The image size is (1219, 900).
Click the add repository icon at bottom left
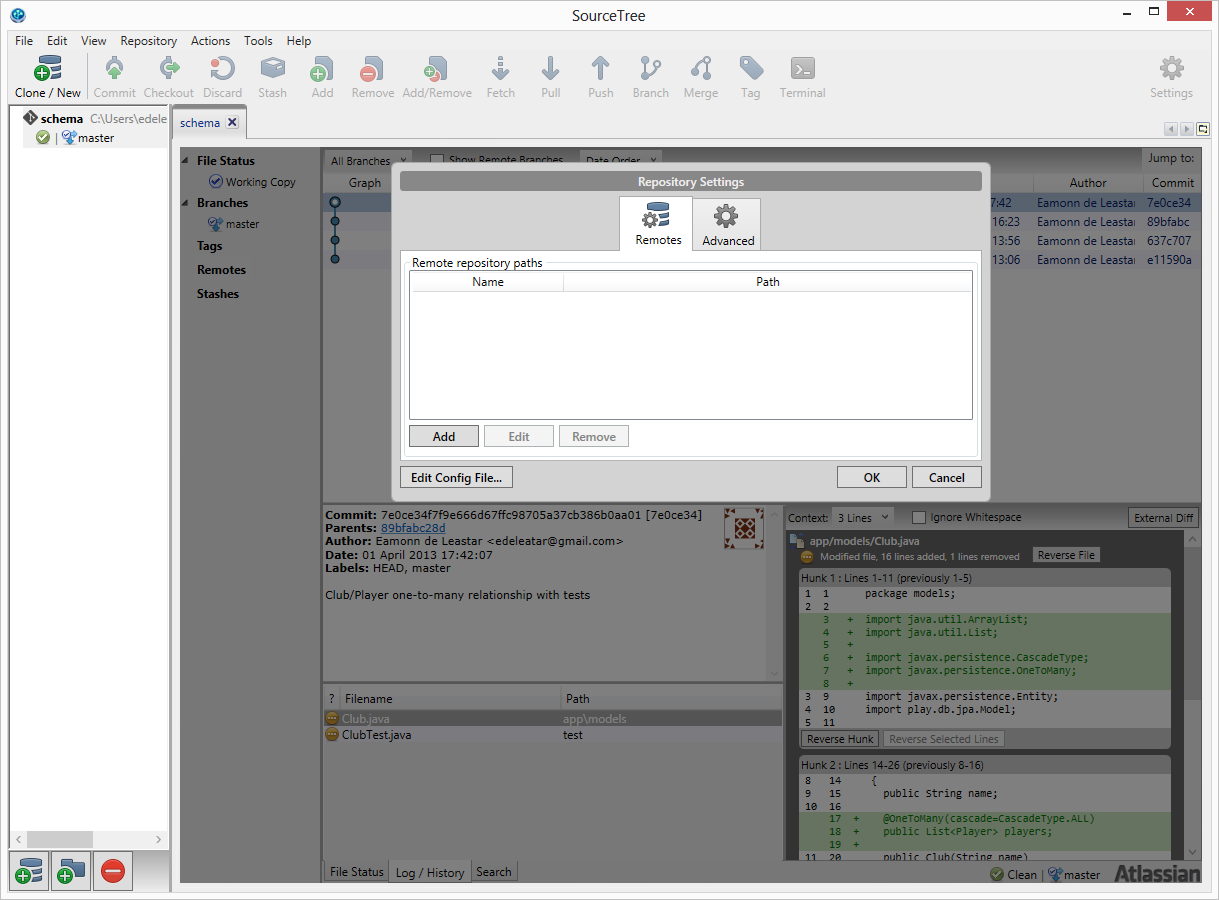(x=29, y=871)
